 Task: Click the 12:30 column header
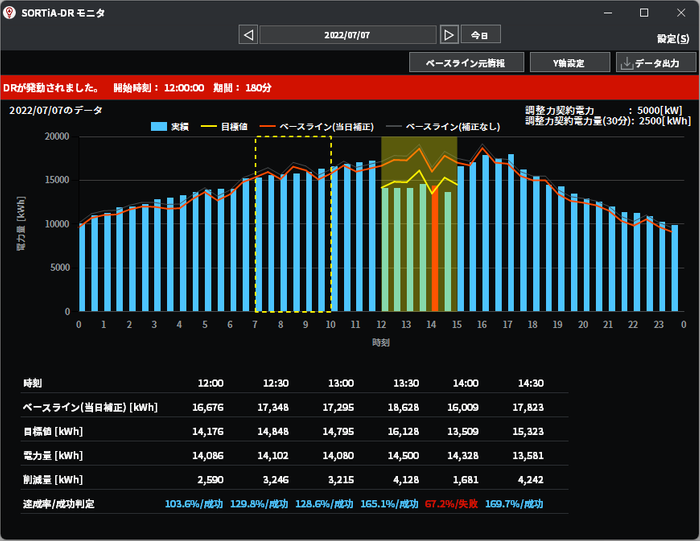pos(276,383)
